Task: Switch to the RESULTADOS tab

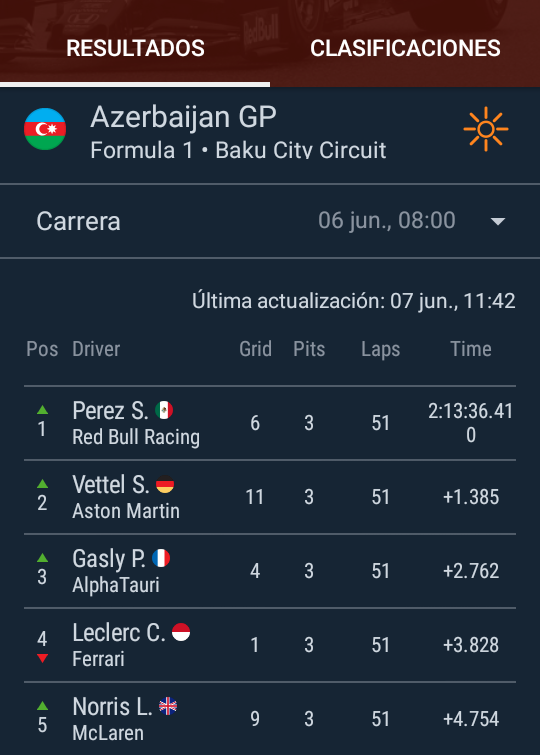Action: [135, 48]
